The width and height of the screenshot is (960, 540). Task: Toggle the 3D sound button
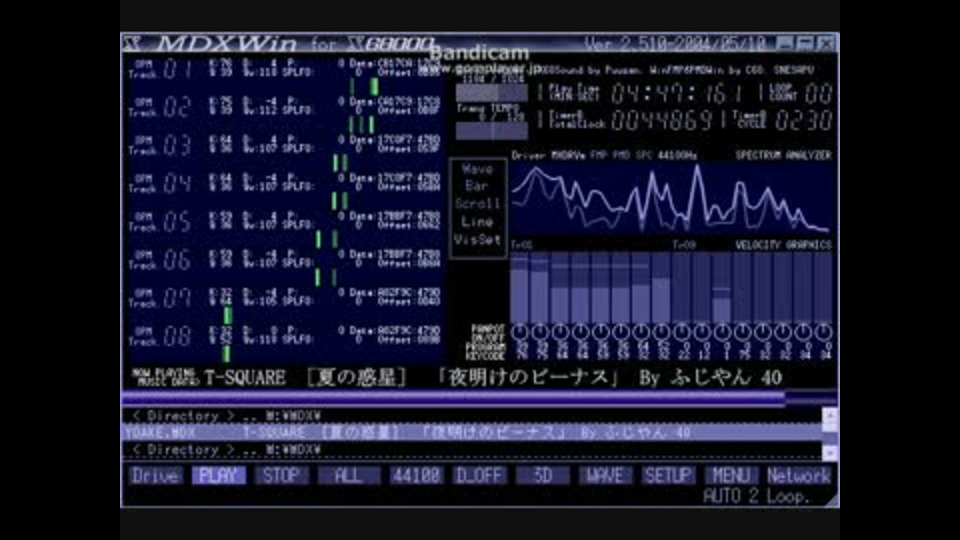[x=543, y=476]
